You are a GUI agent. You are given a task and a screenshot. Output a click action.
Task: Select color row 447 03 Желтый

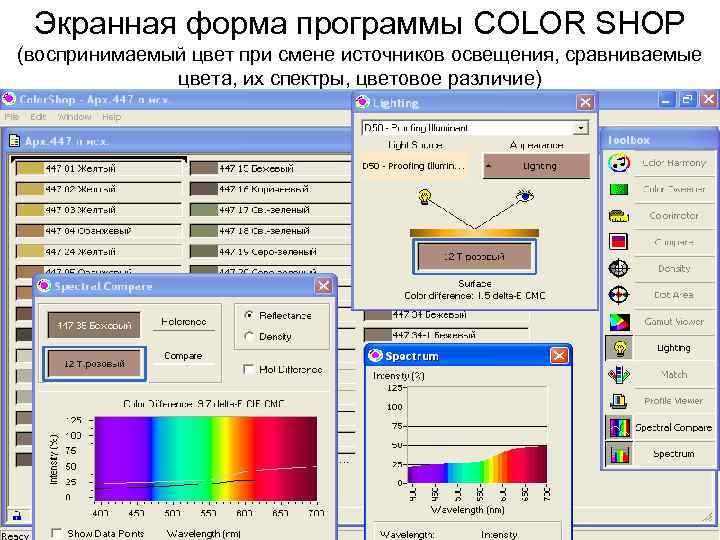click(99, 210)
